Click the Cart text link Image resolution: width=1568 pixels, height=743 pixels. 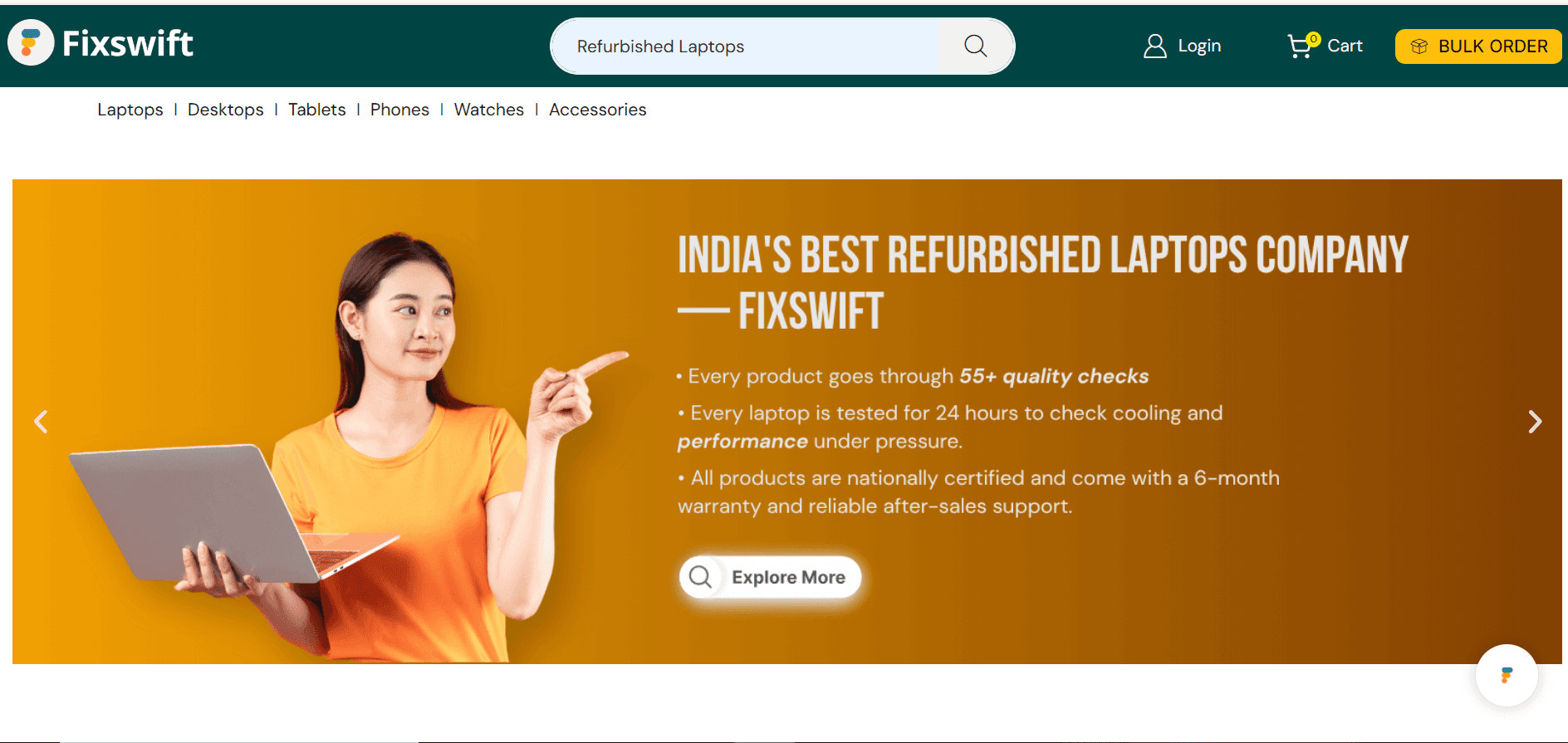tap(1345, 46)
